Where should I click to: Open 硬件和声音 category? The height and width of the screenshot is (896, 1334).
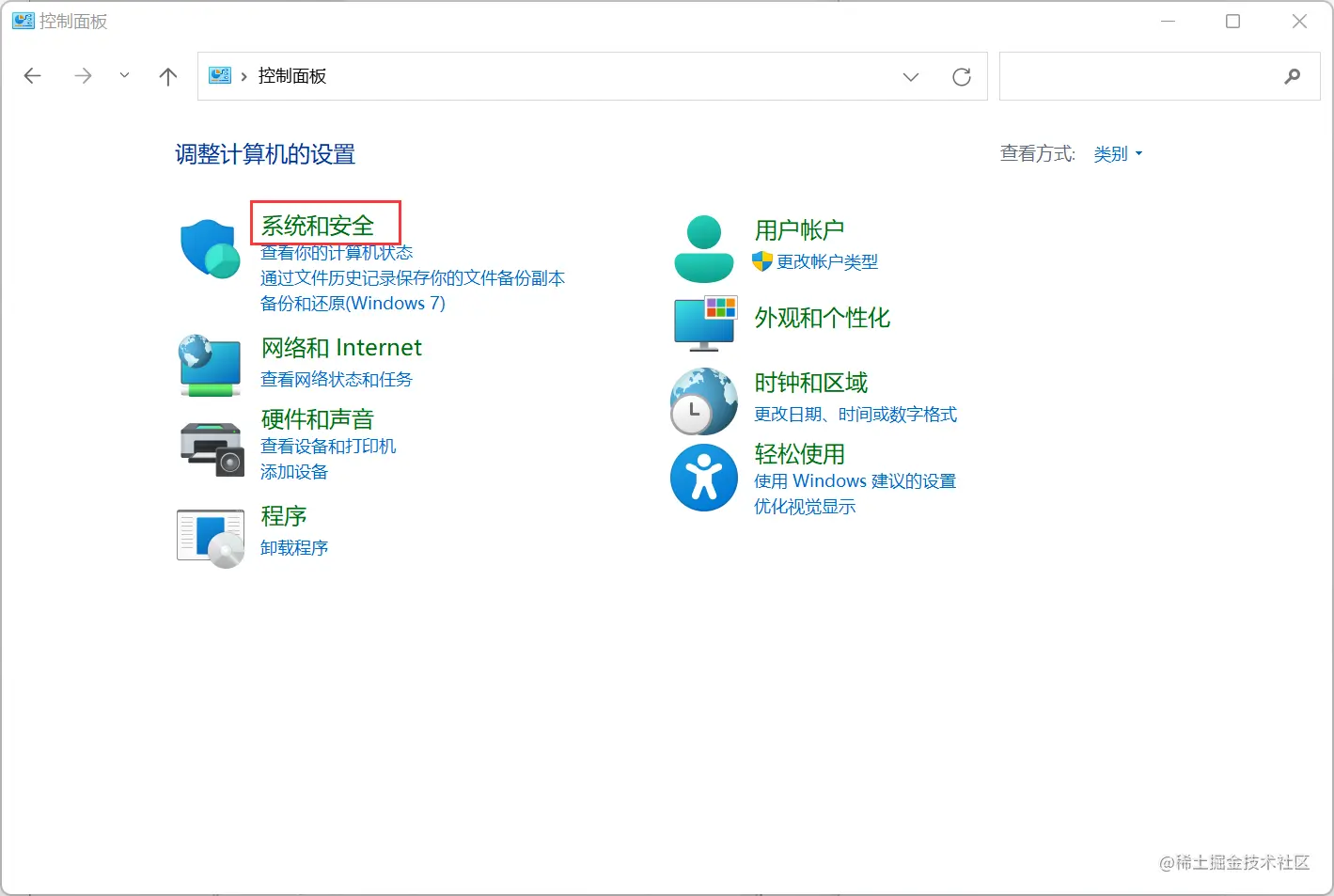(318, 419)
